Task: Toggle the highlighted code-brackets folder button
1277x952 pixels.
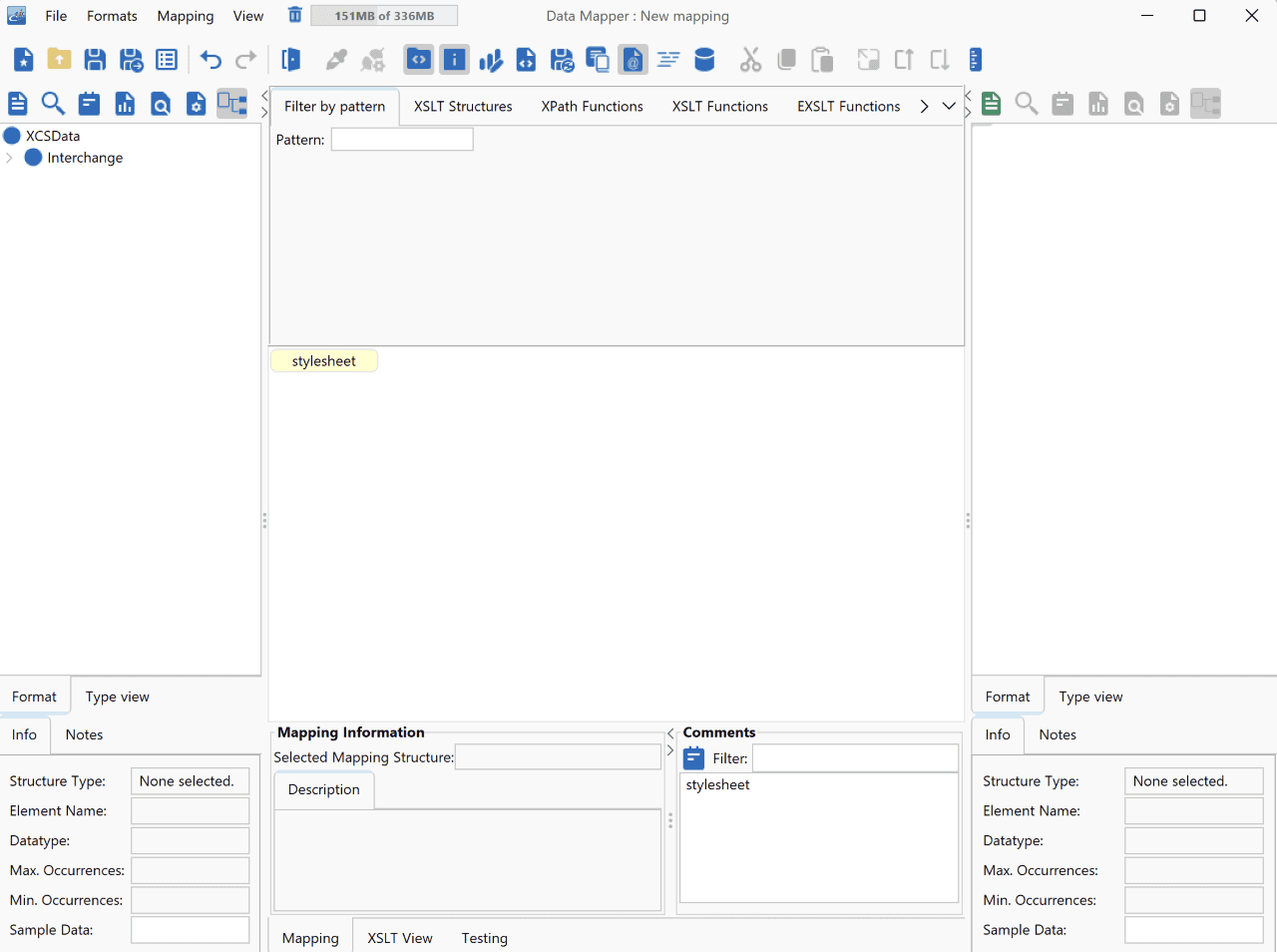Action: 419,60
